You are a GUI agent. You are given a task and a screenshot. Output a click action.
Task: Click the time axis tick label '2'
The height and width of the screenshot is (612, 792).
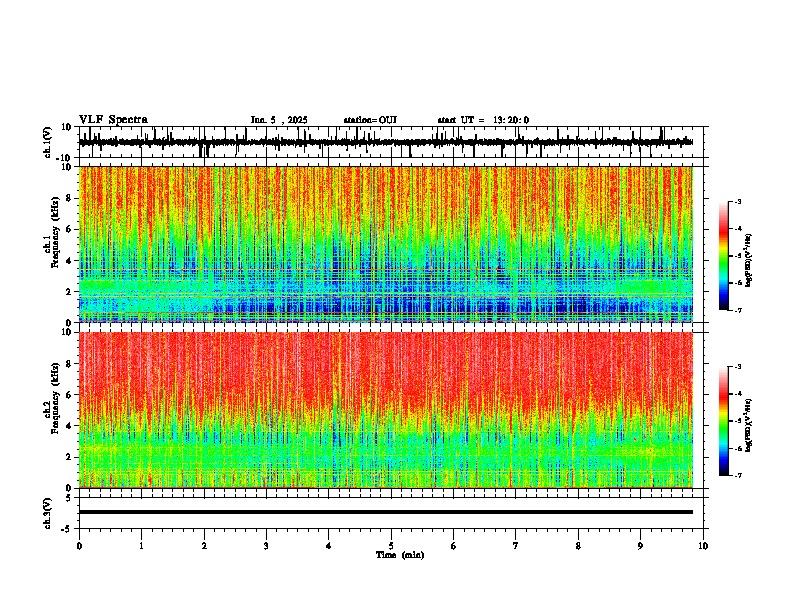point(204,546)
